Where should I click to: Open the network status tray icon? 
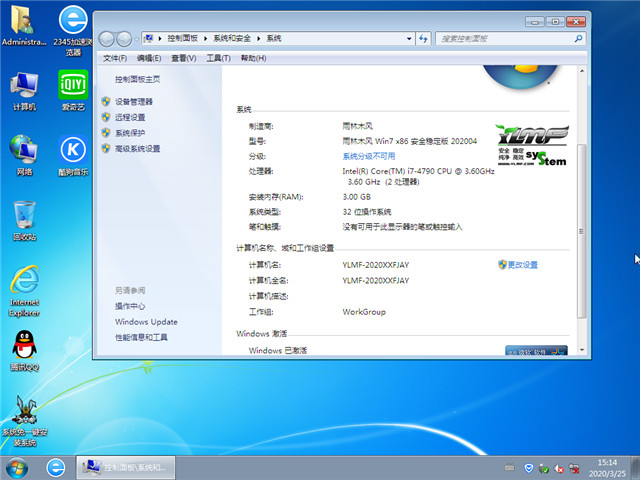point(574,468)
